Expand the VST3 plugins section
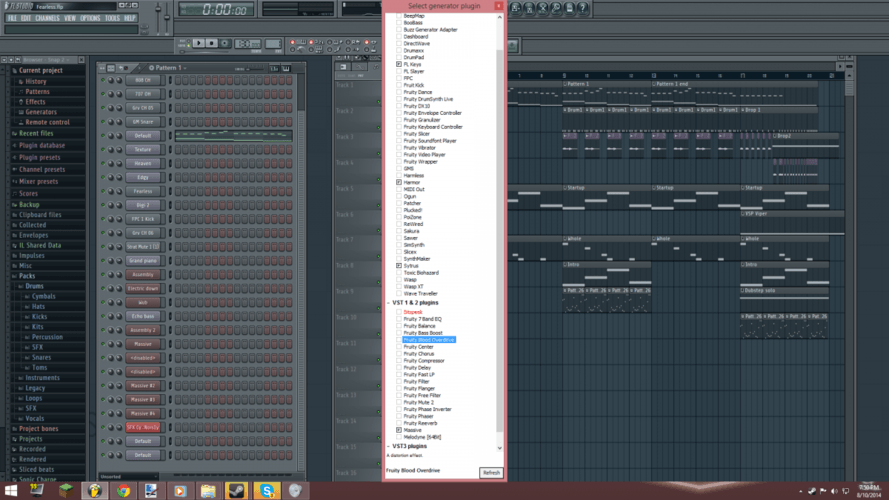This screenshot has width=889, height=500. pyautogui.click(x=389, y=446)
